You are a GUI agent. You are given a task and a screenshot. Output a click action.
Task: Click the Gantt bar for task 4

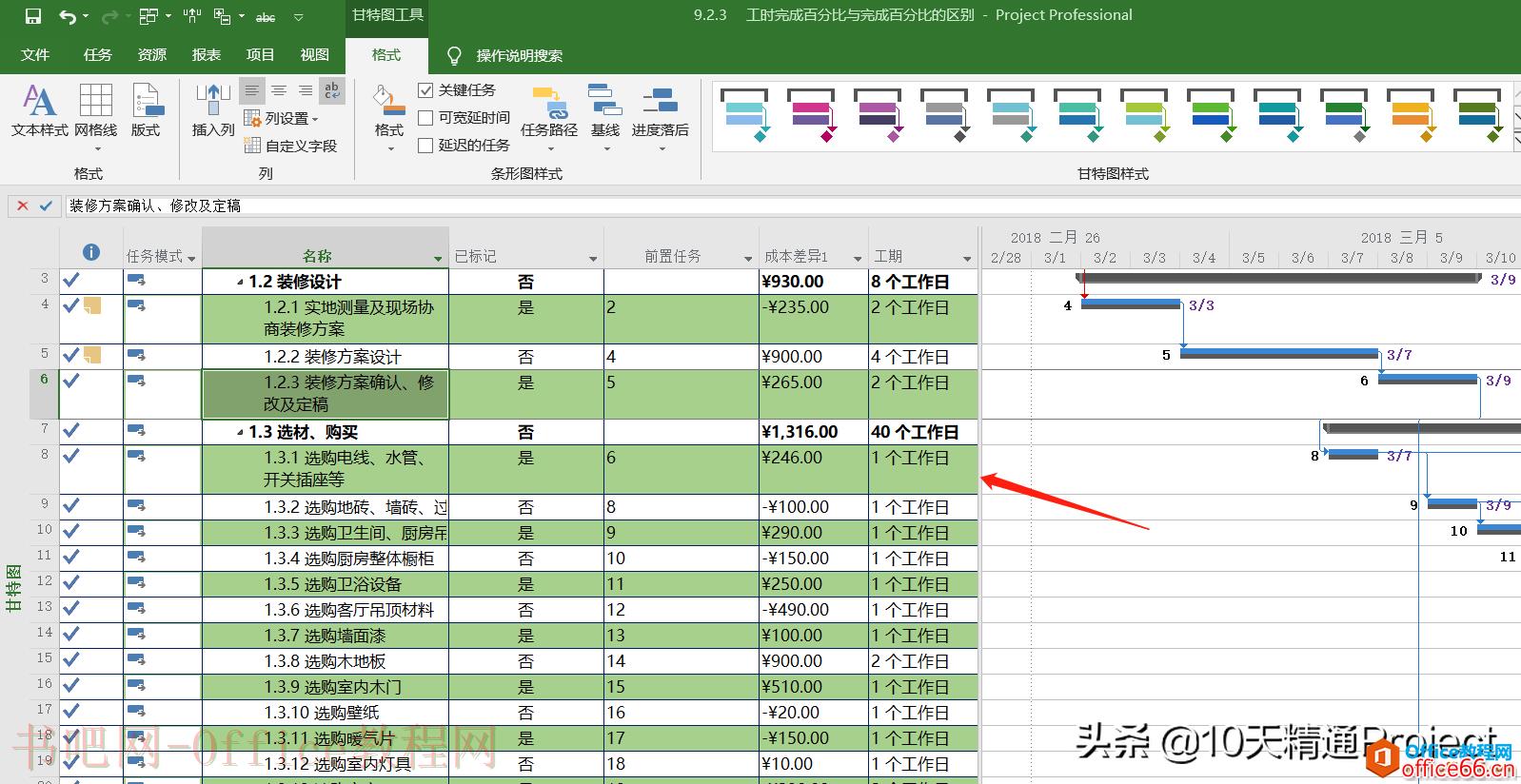tap(1131, 304)
